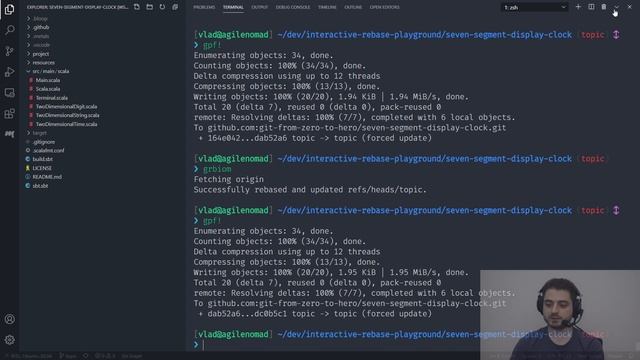Click the webcam video overlay thumbnail
This screenshot has height=360, width=640.
pos(560,315)
